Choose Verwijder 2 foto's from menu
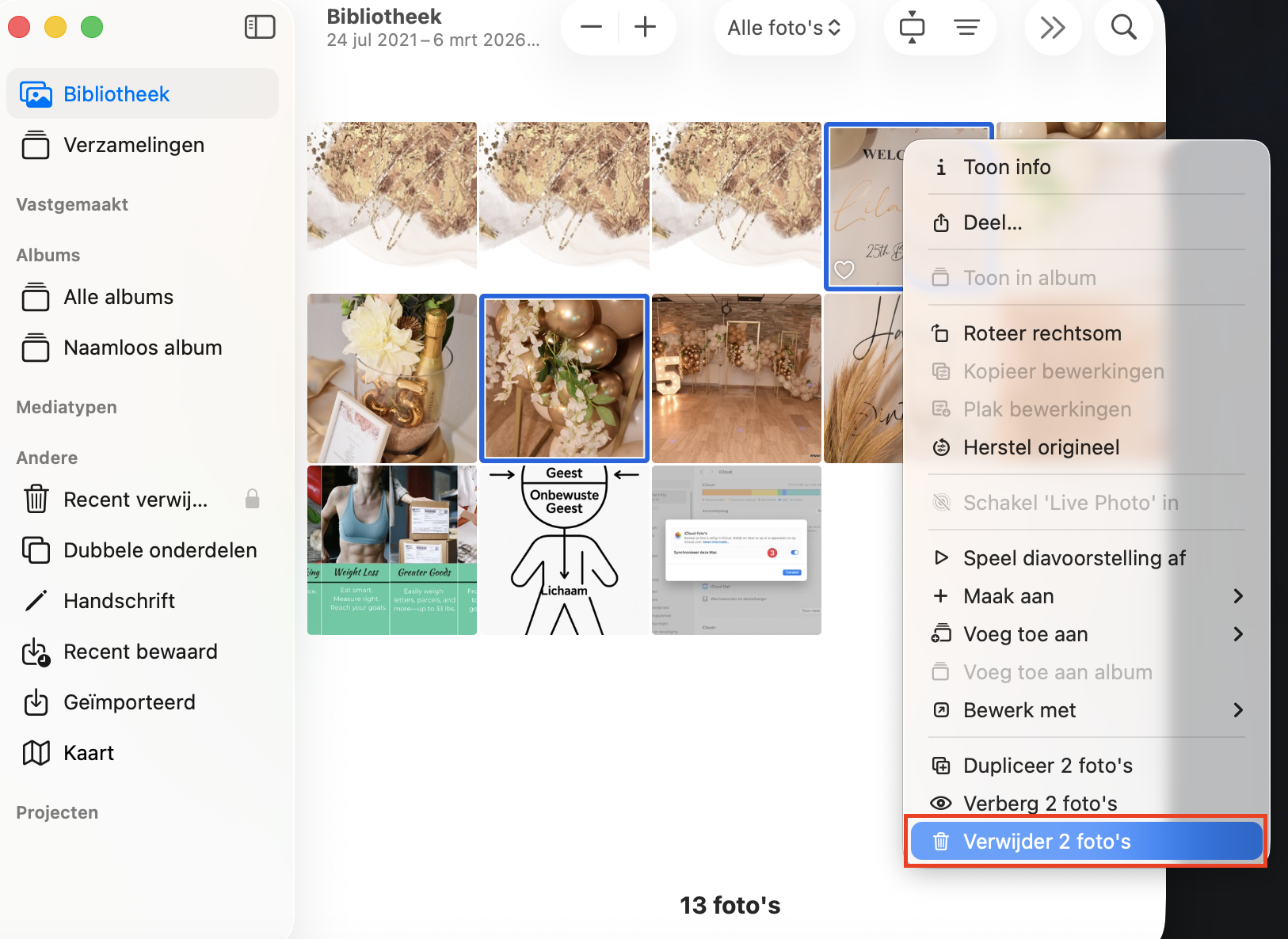This screenshot has width=1288, height=939. coord(1085,841)
